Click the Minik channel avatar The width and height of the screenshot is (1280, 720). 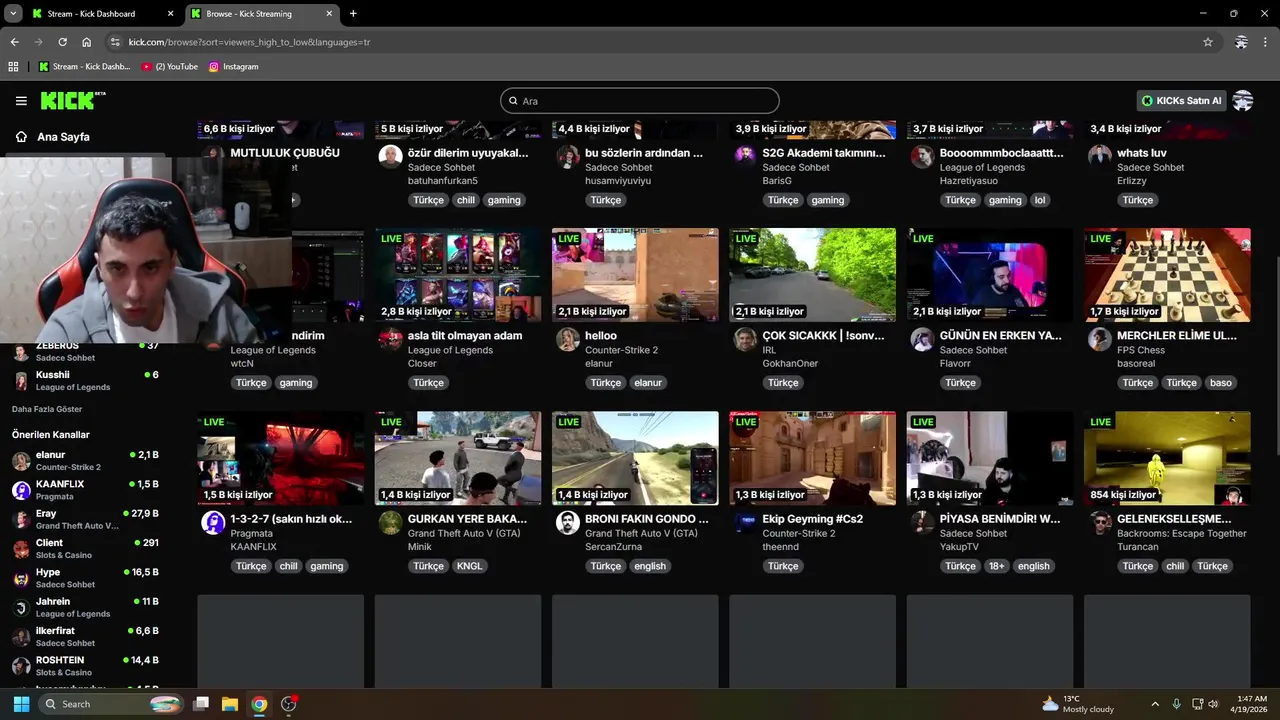390,523
